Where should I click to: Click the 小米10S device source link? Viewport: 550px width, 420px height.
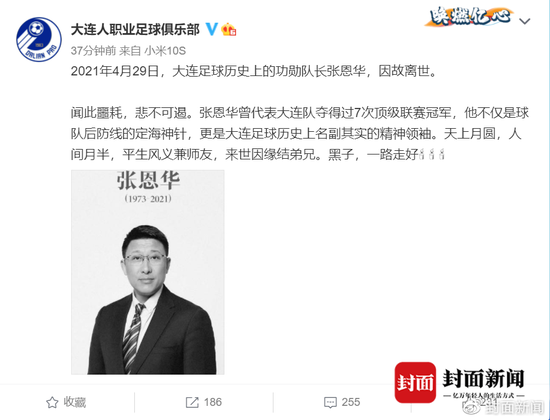click(165, 51)
